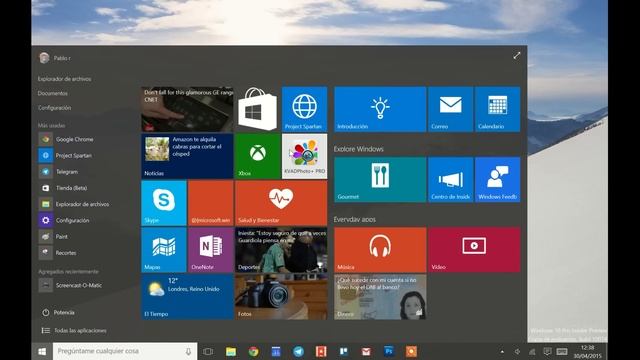
Task: Open the CNET news article tile
Action: pos(187,109)
